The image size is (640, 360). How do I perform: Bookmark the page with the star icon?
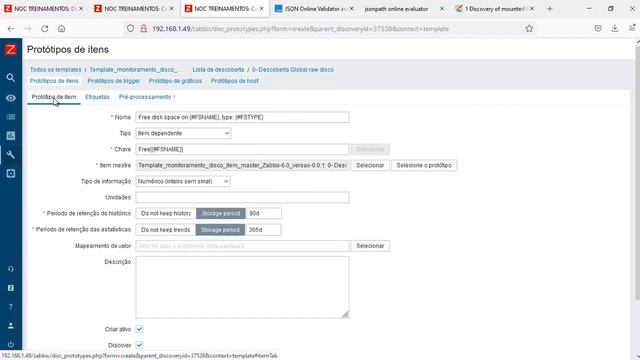[x=529, y=29]
